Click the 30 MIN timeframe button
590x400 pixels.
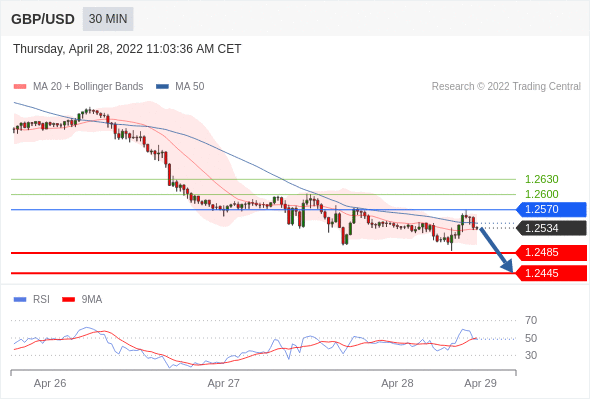click(108, 19)
